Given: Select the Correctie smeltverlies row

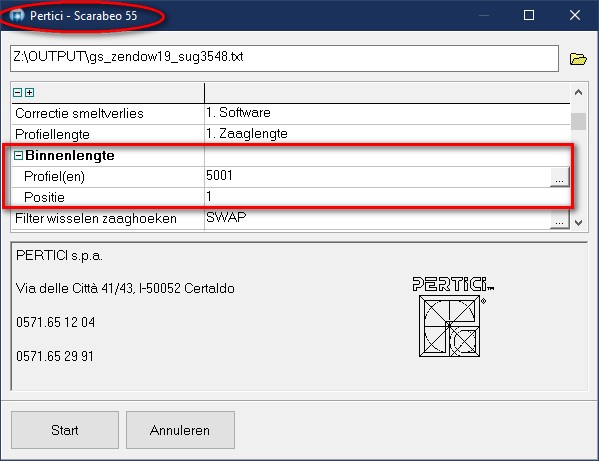Looking at the screenshot, I should click(290, 113).
